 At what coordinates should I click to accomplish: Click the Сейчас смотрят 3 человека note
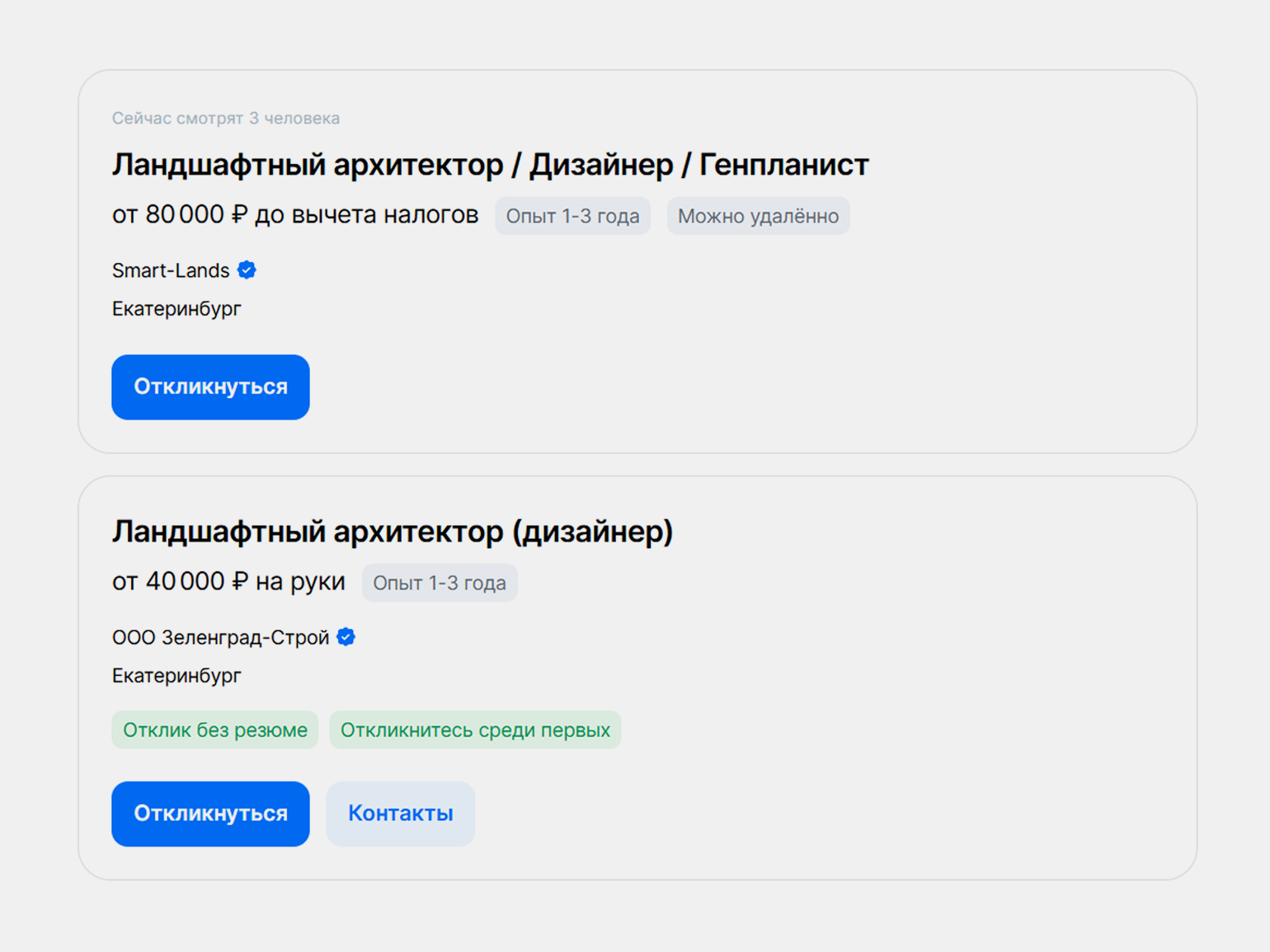pos(225,118)
